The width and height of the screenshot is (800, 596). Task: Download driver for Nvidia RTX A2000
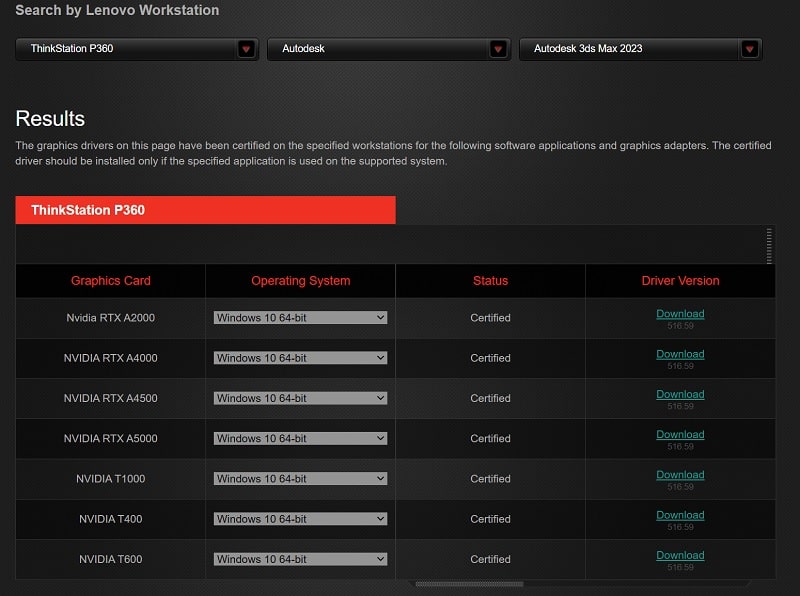680,314
